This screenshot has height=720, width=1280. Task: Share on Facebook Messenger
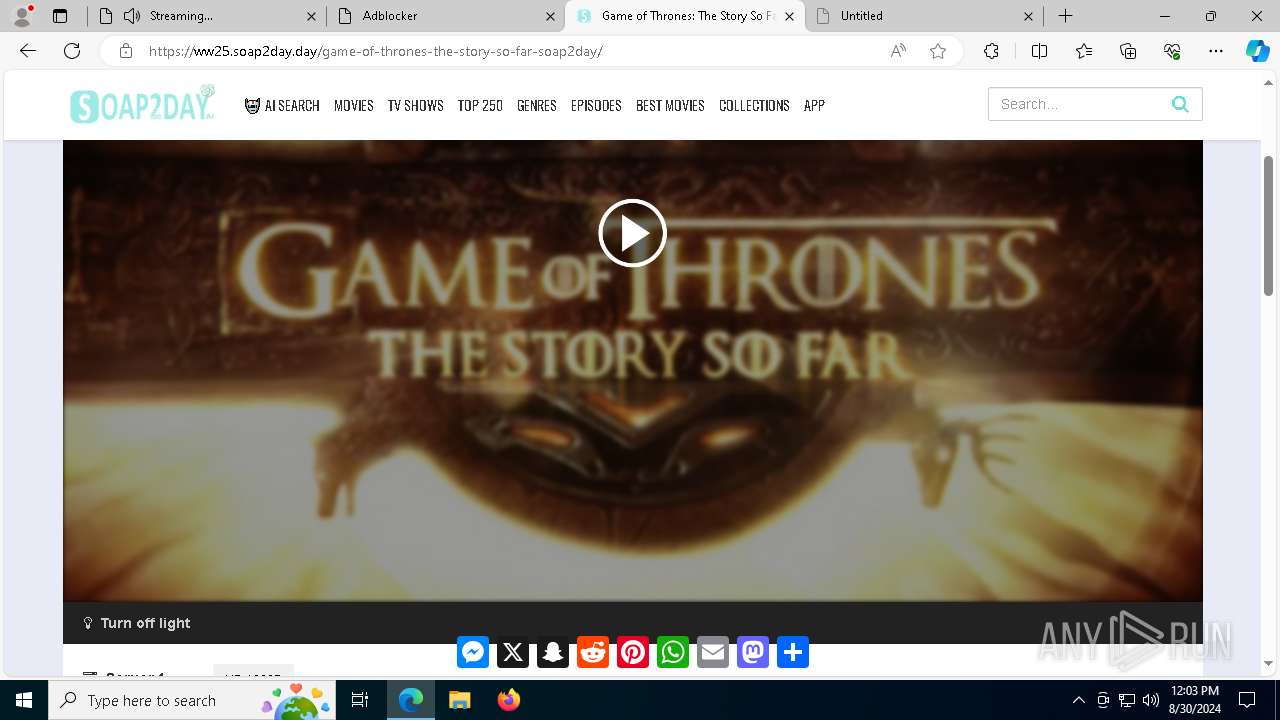(473, 652)
